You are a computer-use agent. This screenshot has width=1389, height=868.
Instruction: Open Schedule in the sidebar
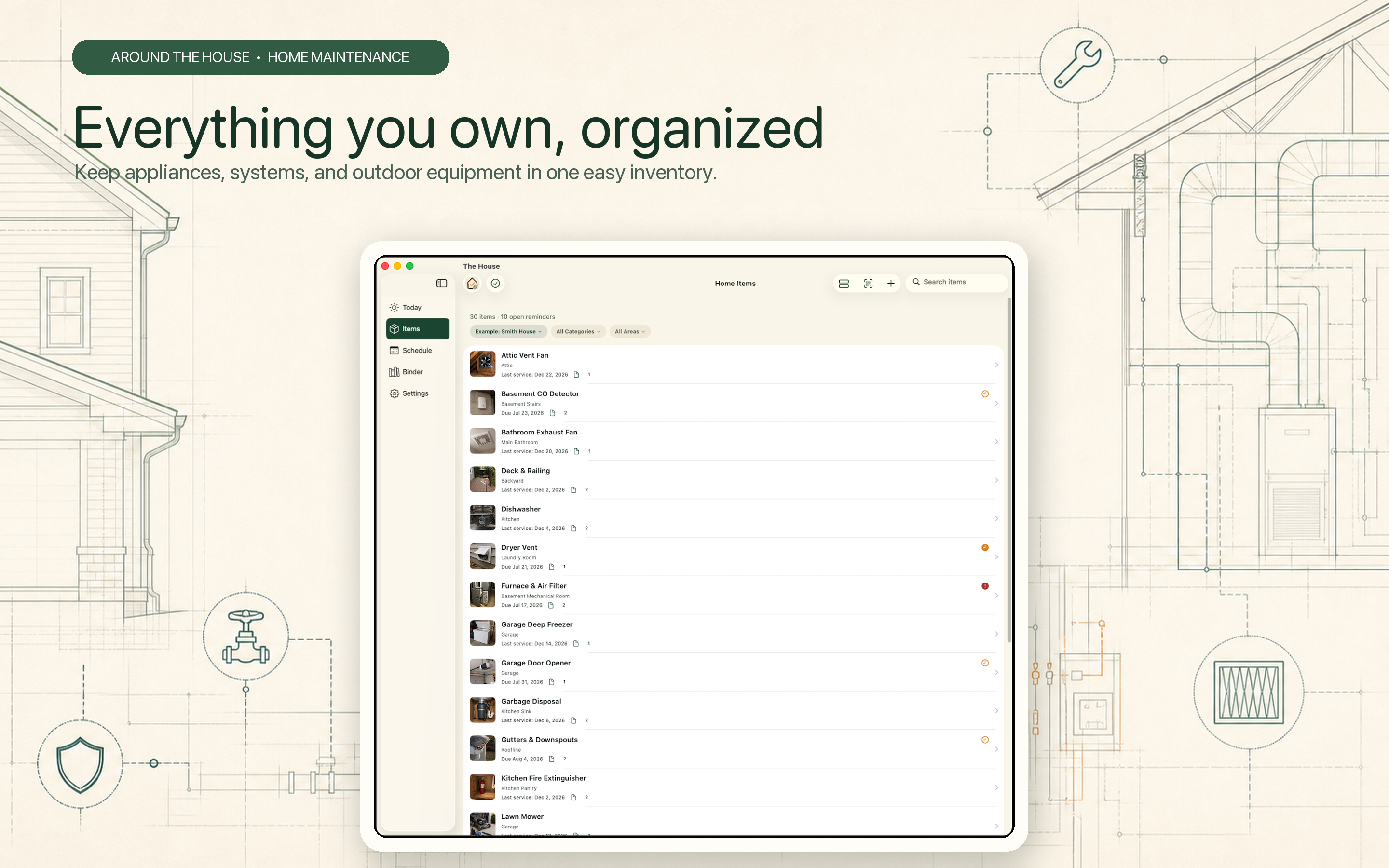tap(417, 350)
